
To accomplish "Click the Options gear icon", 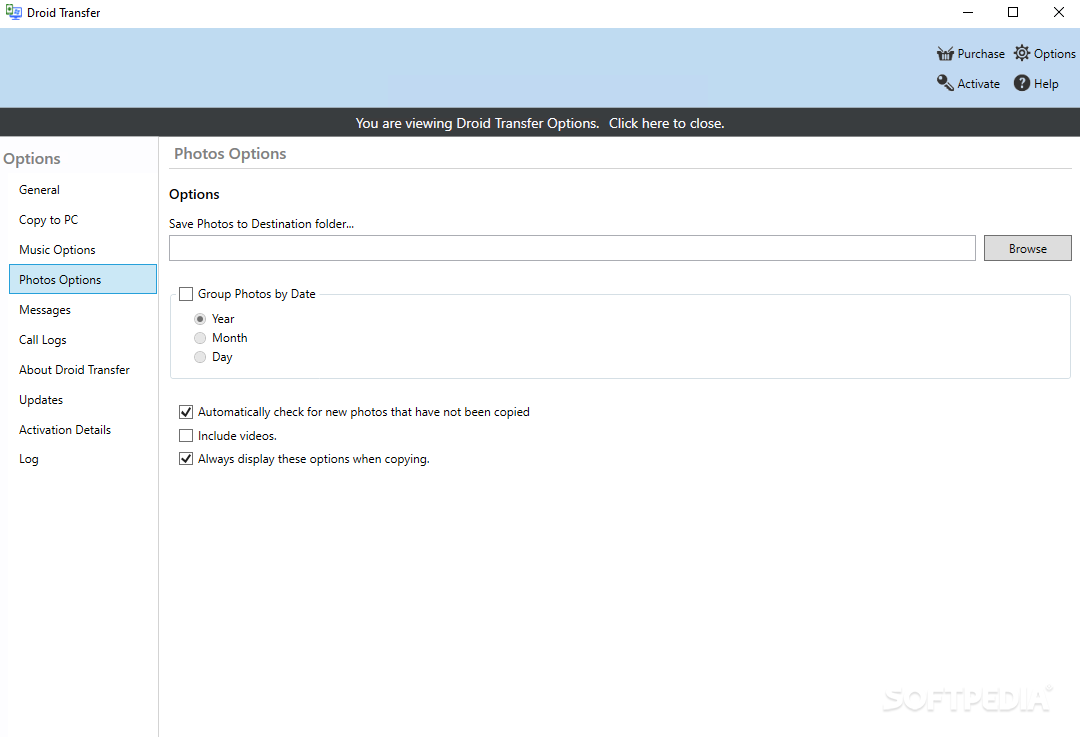I will pyautogui.click(x=1022, y=53).
